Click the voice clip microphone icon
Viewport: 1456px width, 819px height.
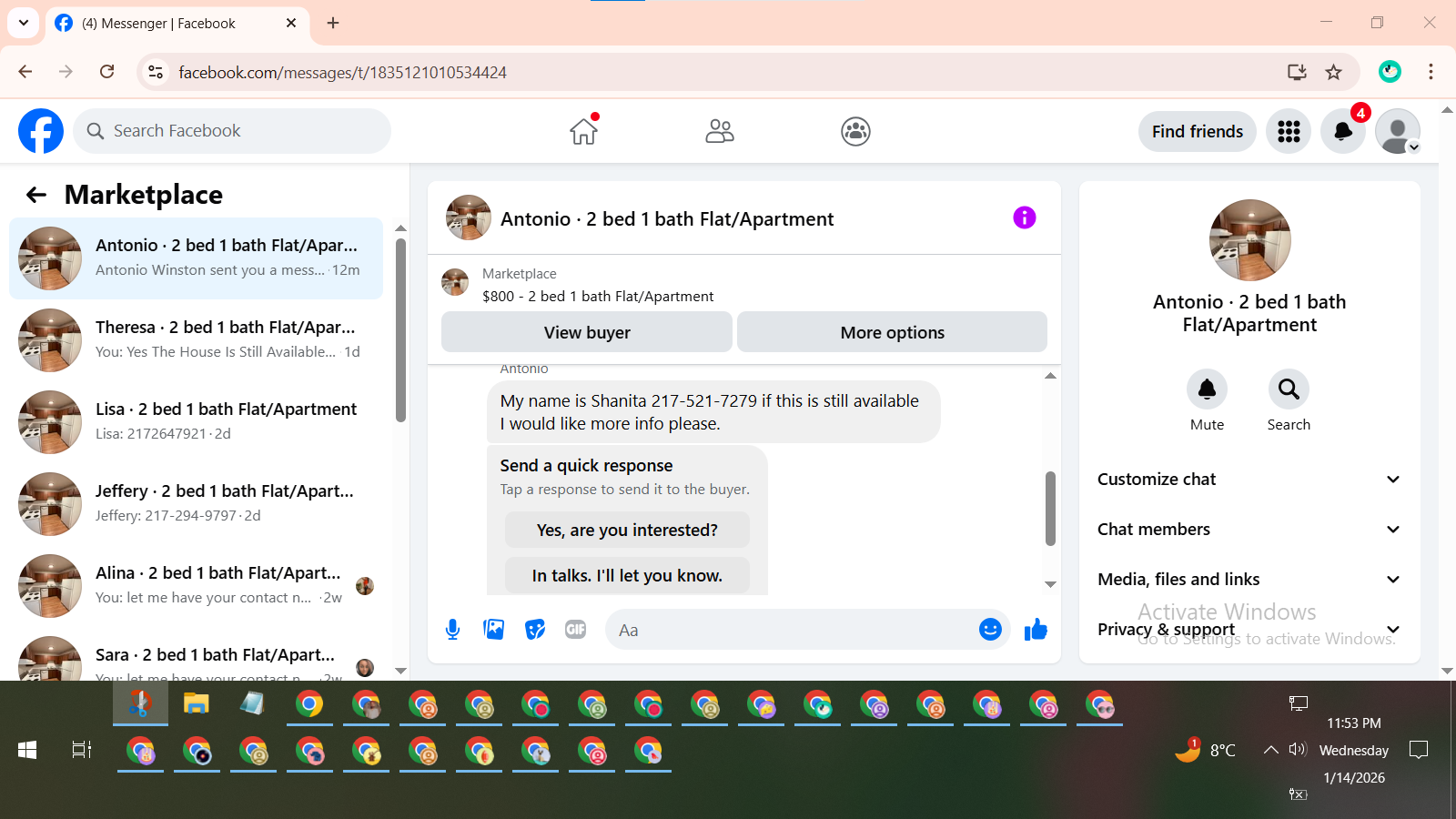[x=453, y=630]
